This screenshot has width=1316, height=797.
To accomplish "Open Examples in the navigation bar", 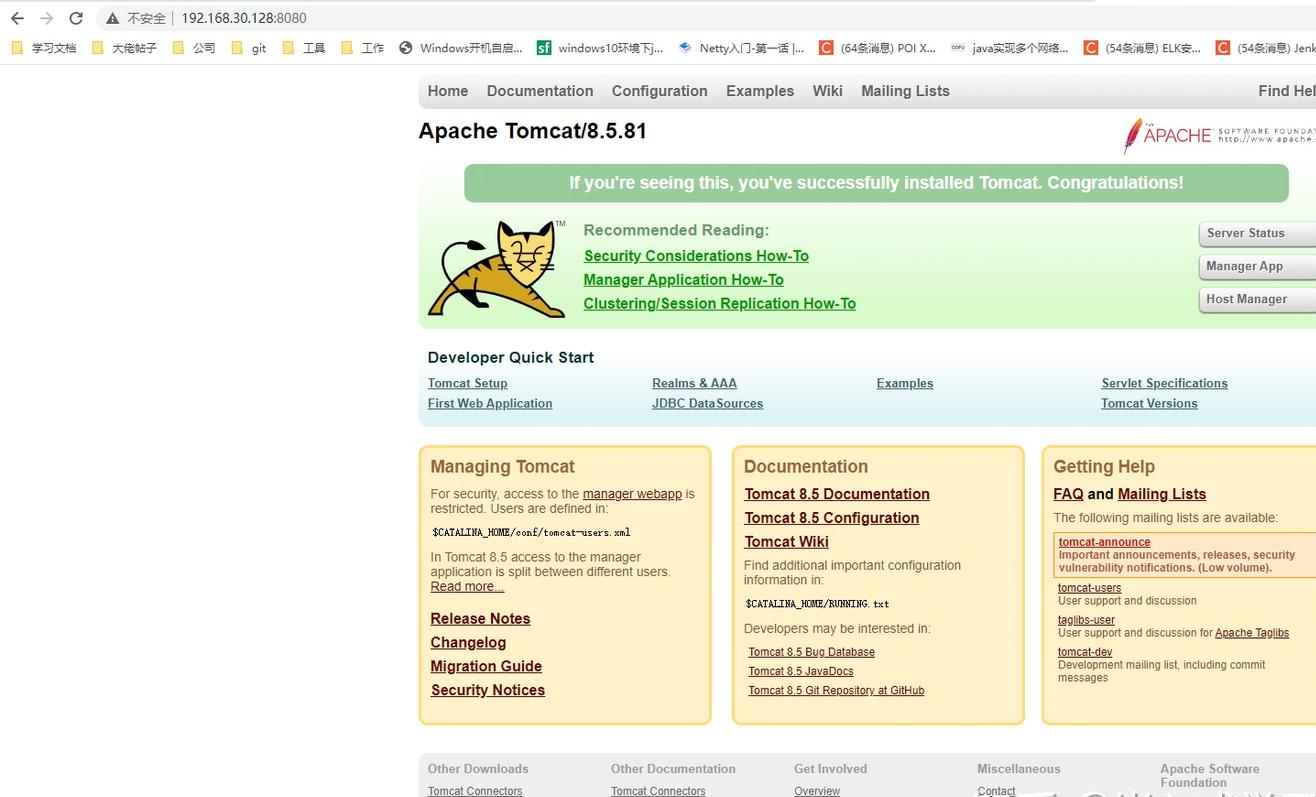I will tap(760, 91).
